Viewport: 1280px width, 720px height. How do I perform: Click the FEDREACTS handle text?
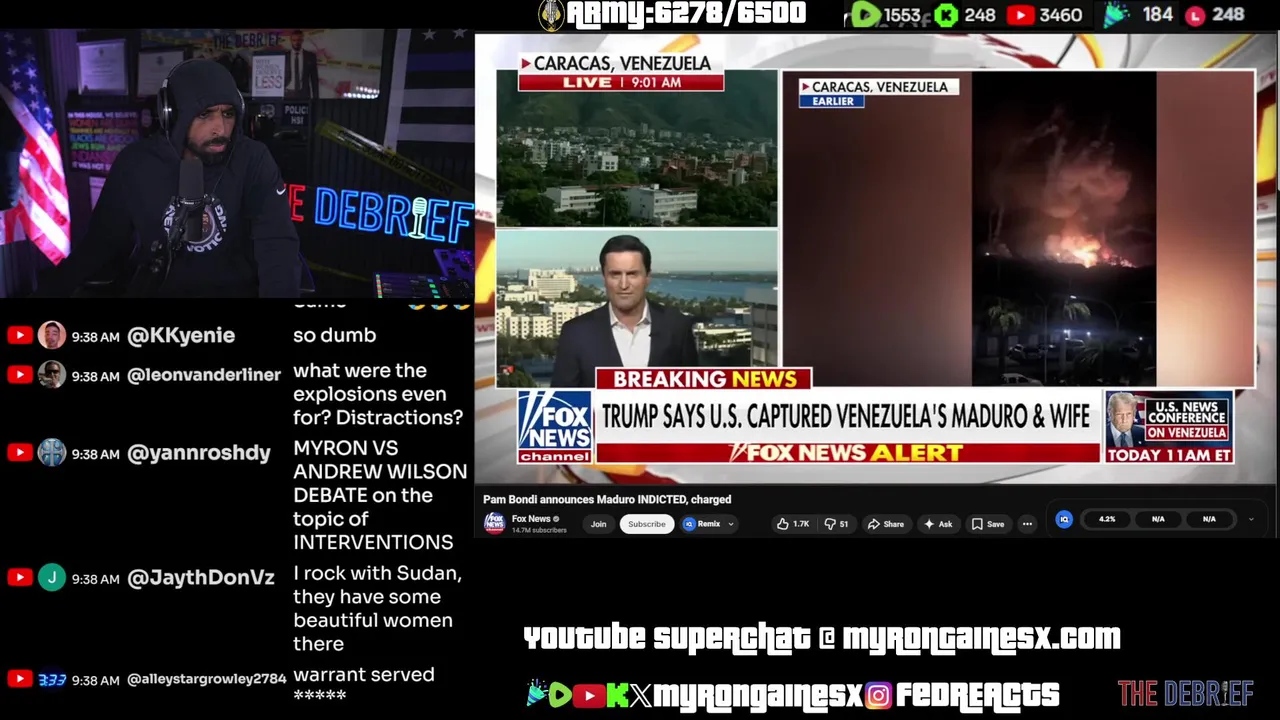[x=977, y=695]
